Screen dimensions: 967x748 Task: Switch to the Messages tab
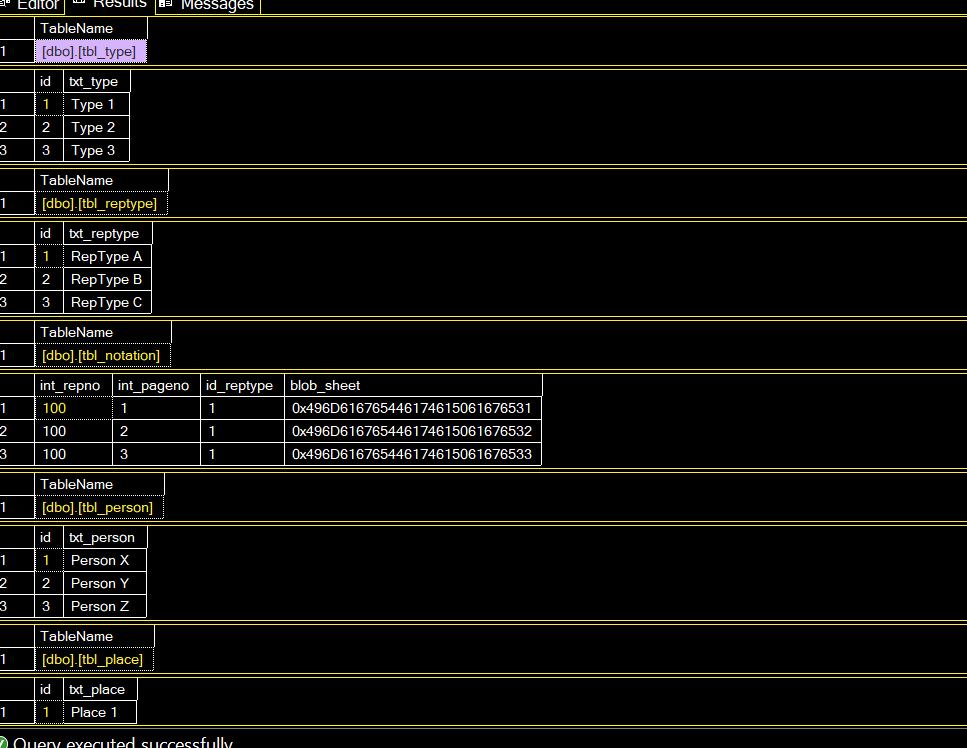pos(216,5)
